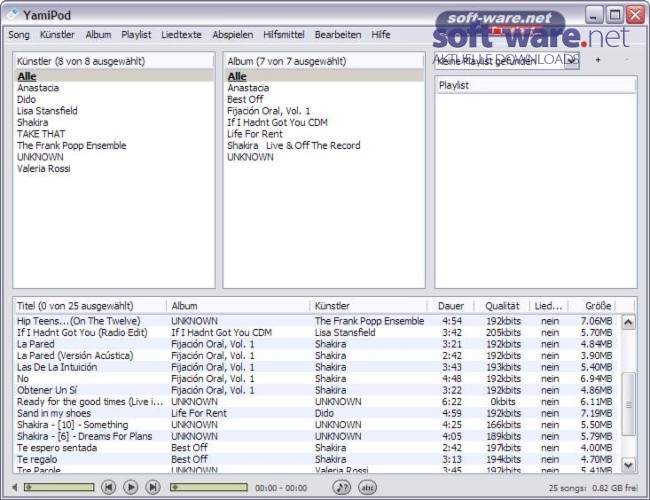Image resolution: width=650 pixels, height=500 pixels.
Task: Select album Best Off in Album list
Action: tap(324, 100)
